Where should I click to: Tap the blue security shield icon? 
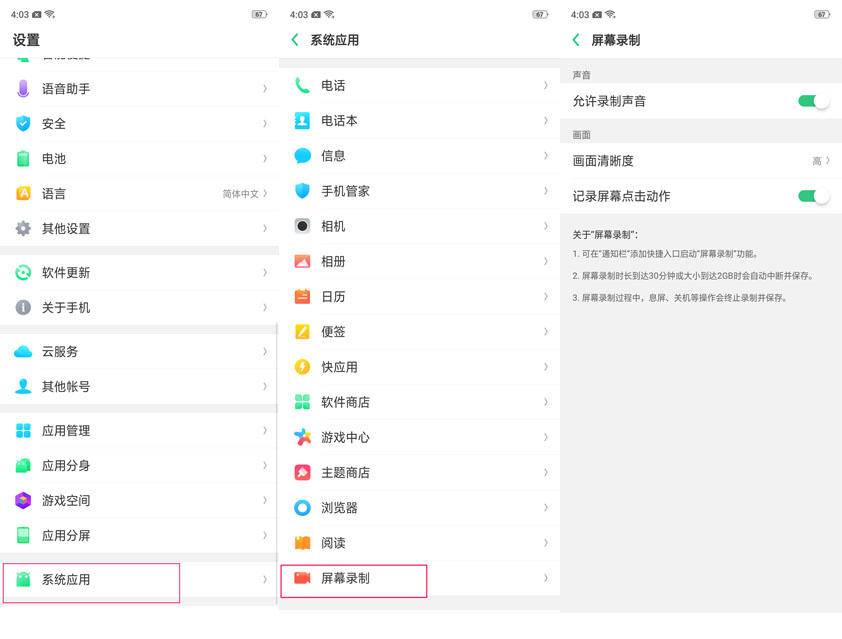pyautogui.click(x=23, y=124)
